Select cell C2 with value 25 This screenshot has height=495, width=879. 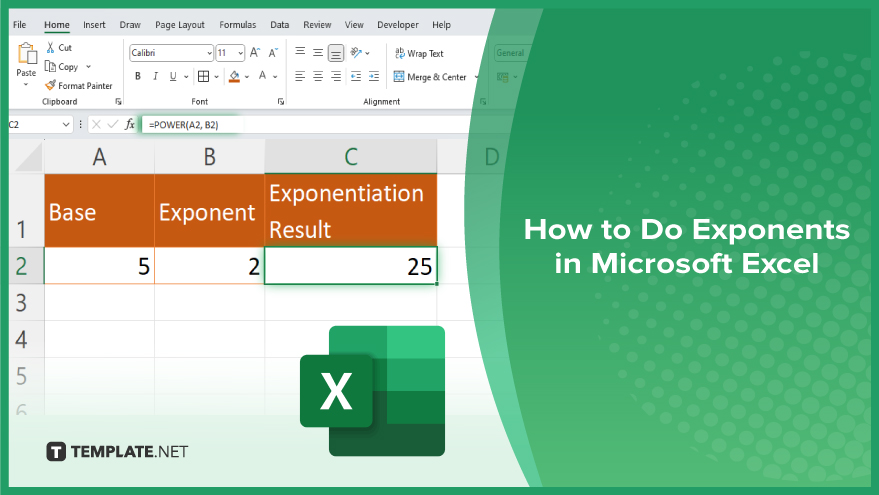pos(351,266)
